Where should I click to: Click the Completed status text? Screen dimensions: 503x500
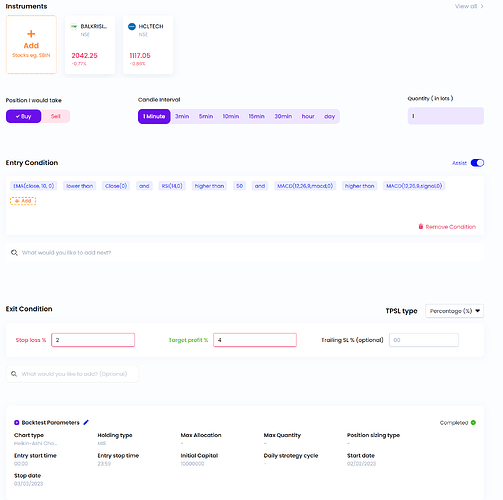tap(454, 423)
